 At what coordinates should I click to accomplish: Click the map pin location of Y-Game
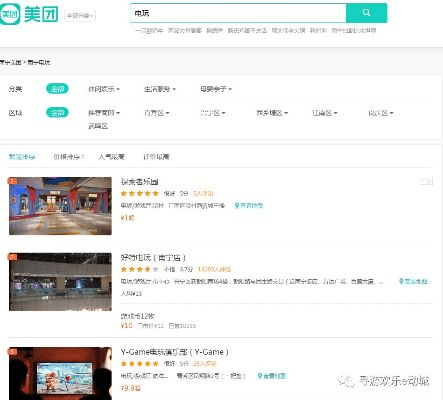click(x=272, y=376)
